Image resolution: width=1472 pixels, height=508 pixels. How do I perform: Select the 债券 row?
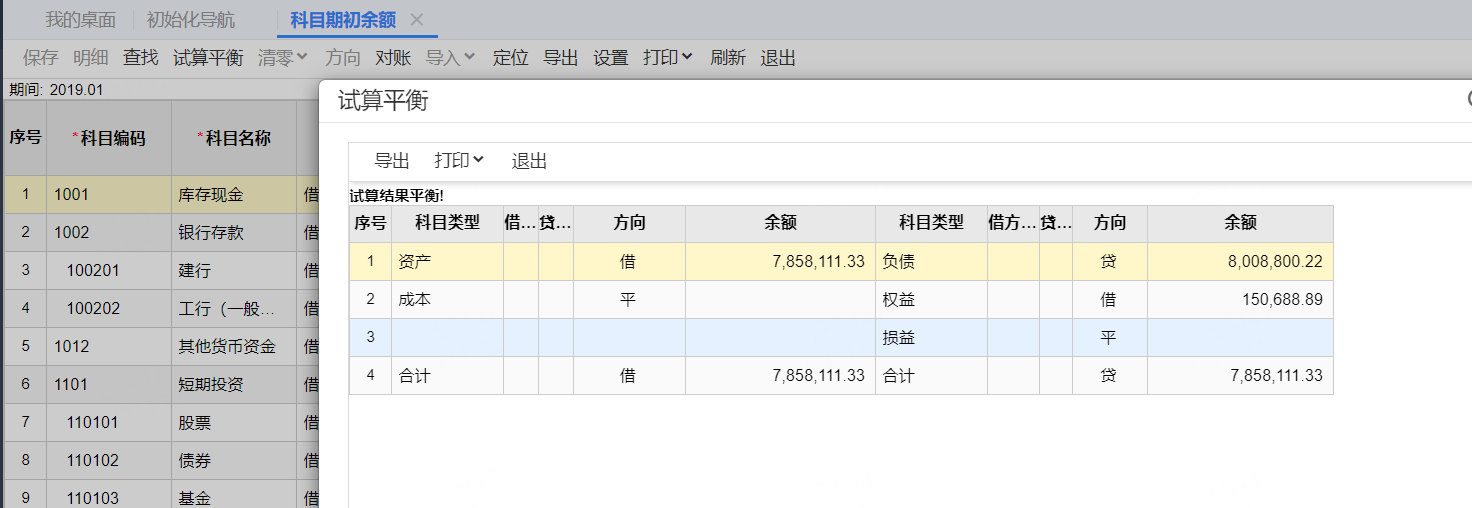click(234, 461)
